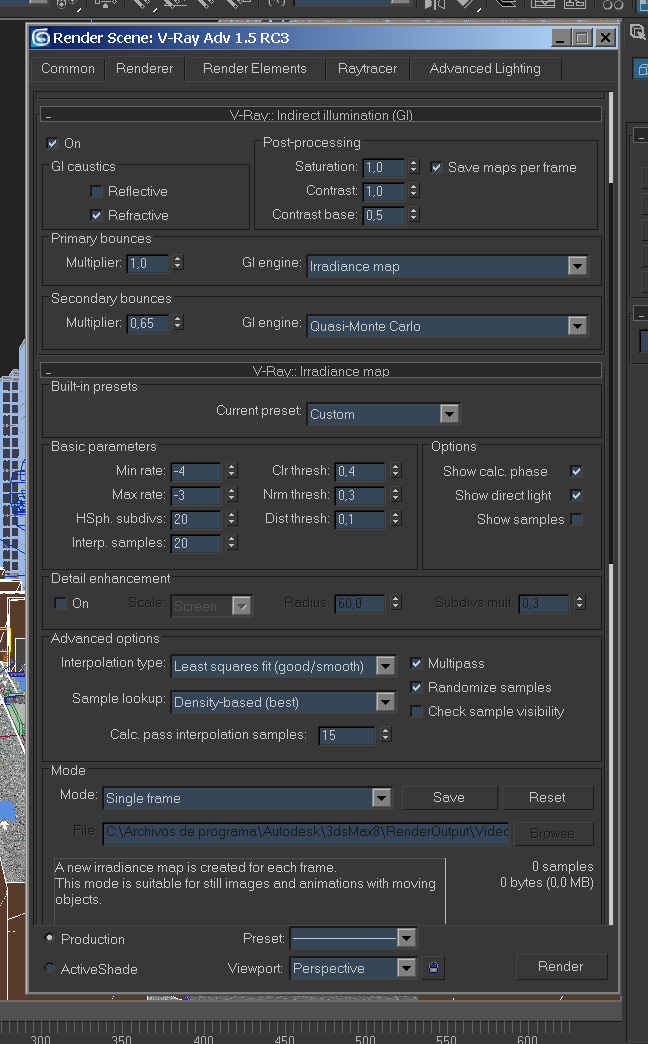This screenshot has height=1044, width=648.
Task: Open the Sample lookup dropdown
Action: point(283,702)
